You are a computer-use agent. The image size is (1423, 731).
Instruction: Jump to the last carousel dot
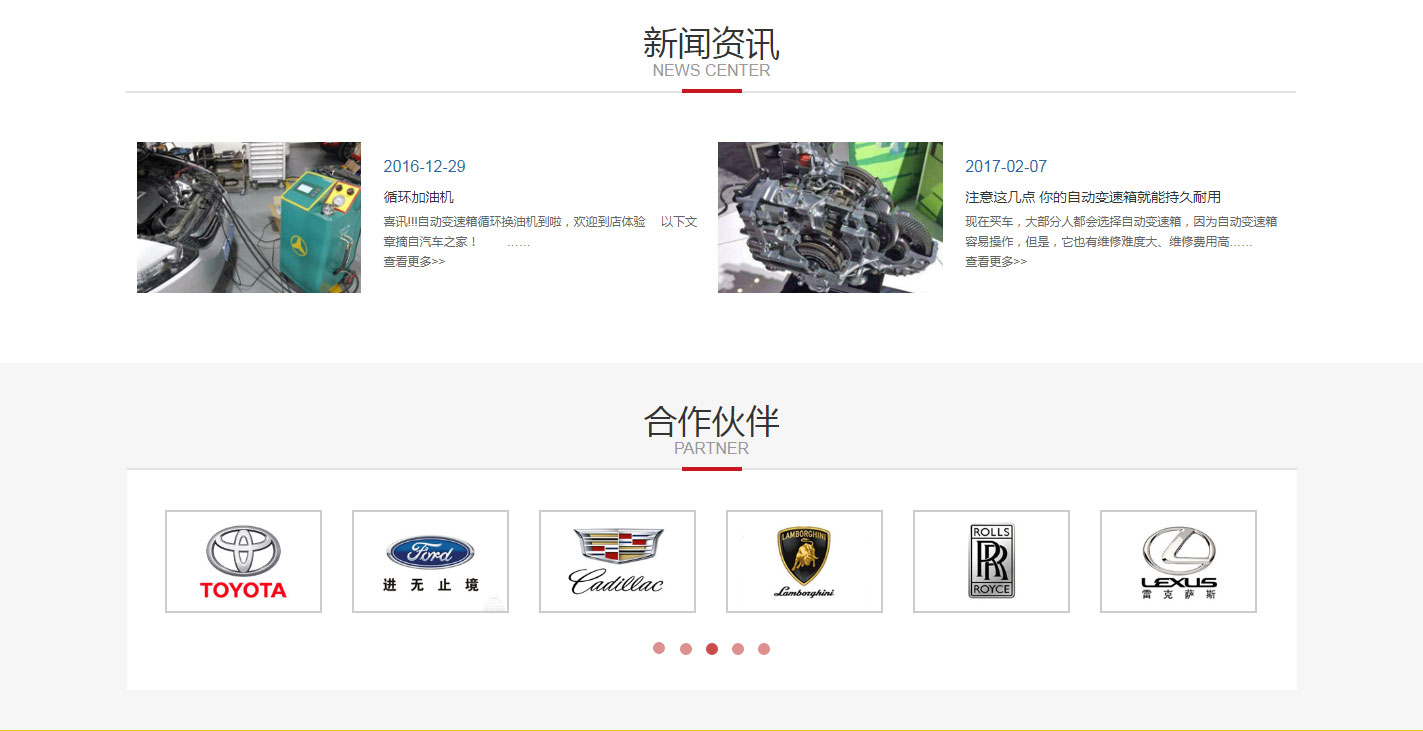764,649
